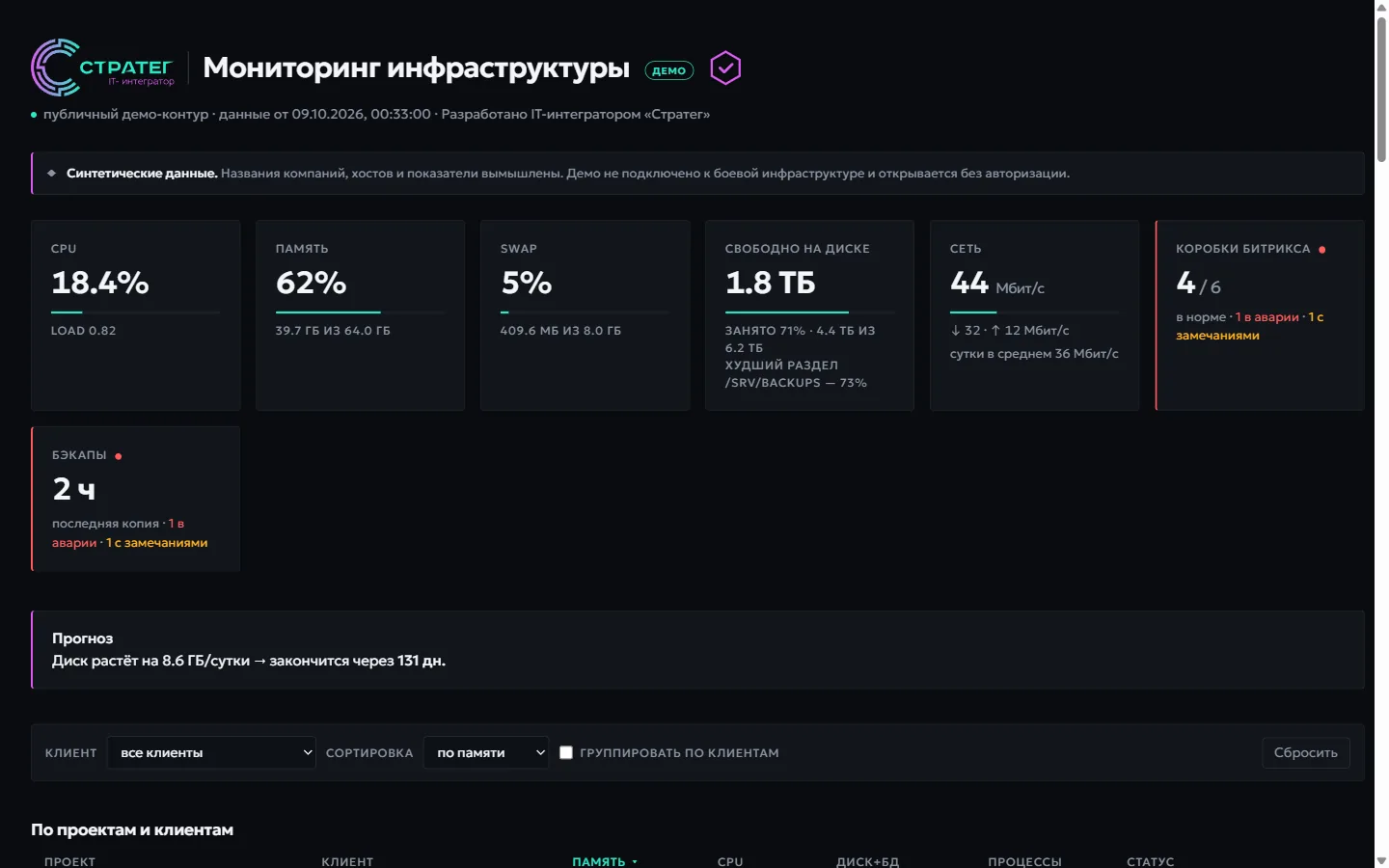The height and width of the screenshot is (868, 1389).
Task: Click red status dot on Коробки Битрикса
Action: 1321,250
